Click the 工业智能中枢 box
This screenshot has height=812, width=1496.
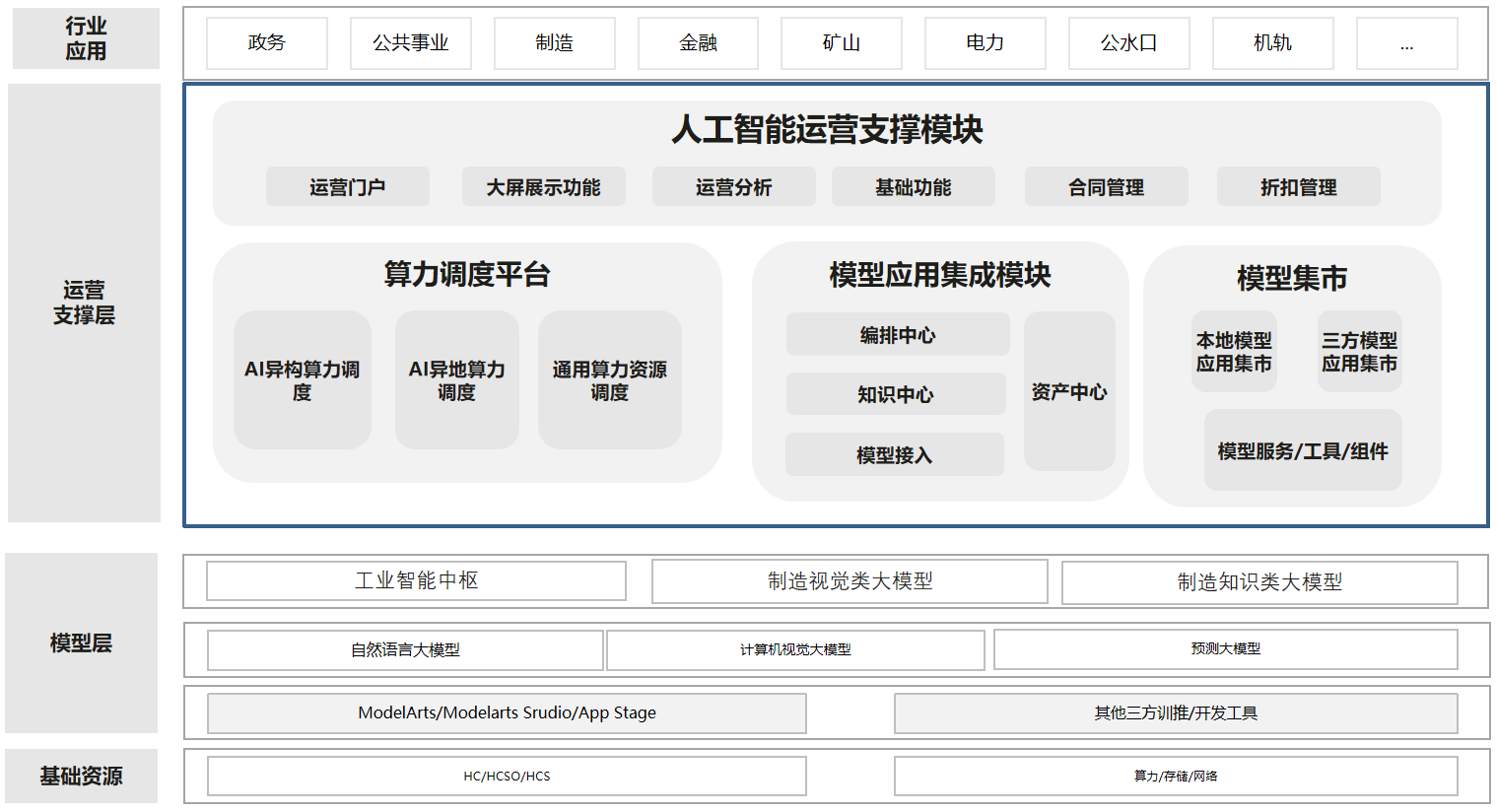(416, 581)
